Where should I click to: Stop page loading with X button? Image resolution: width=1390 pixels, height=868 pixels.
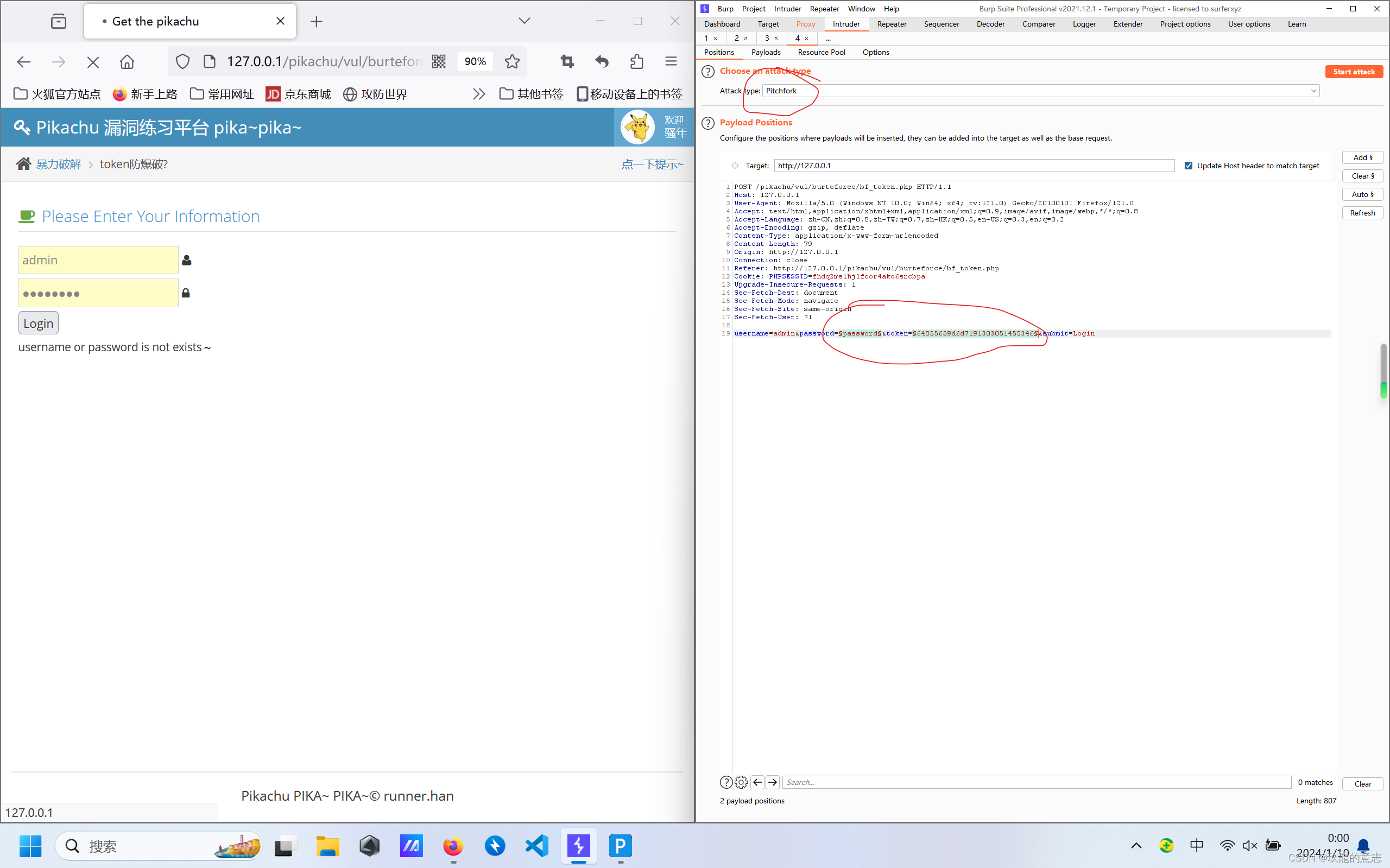(x=92, y=61)
